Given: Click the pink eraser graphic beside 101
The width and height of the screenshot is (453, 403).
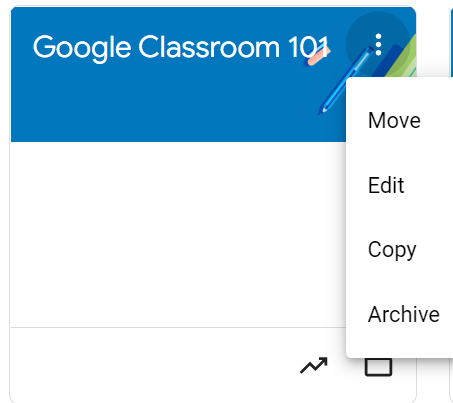Looking at the screenshot, I should [318, 56].
